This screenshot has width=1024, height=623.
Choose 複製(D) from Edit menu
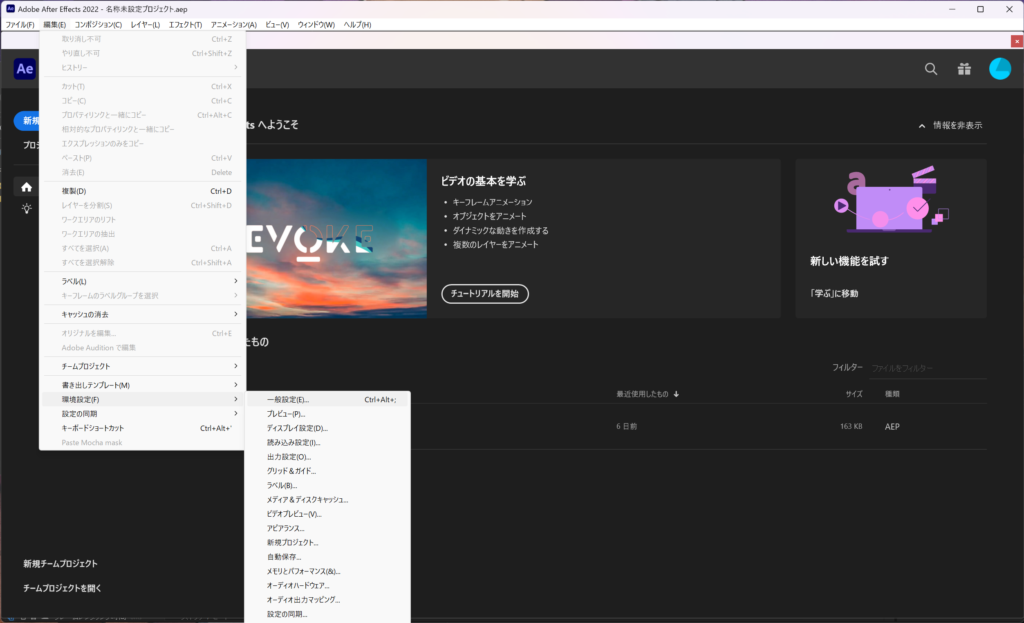click(144, 191)
